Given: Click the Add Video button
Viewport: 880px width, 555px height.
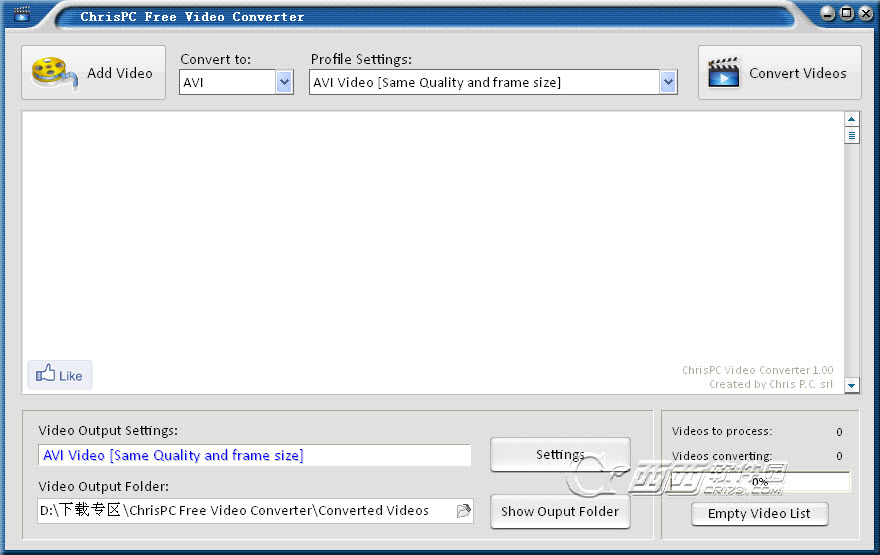Looking at the screenshot, I should pyautogui.click(x=94, y=73).
